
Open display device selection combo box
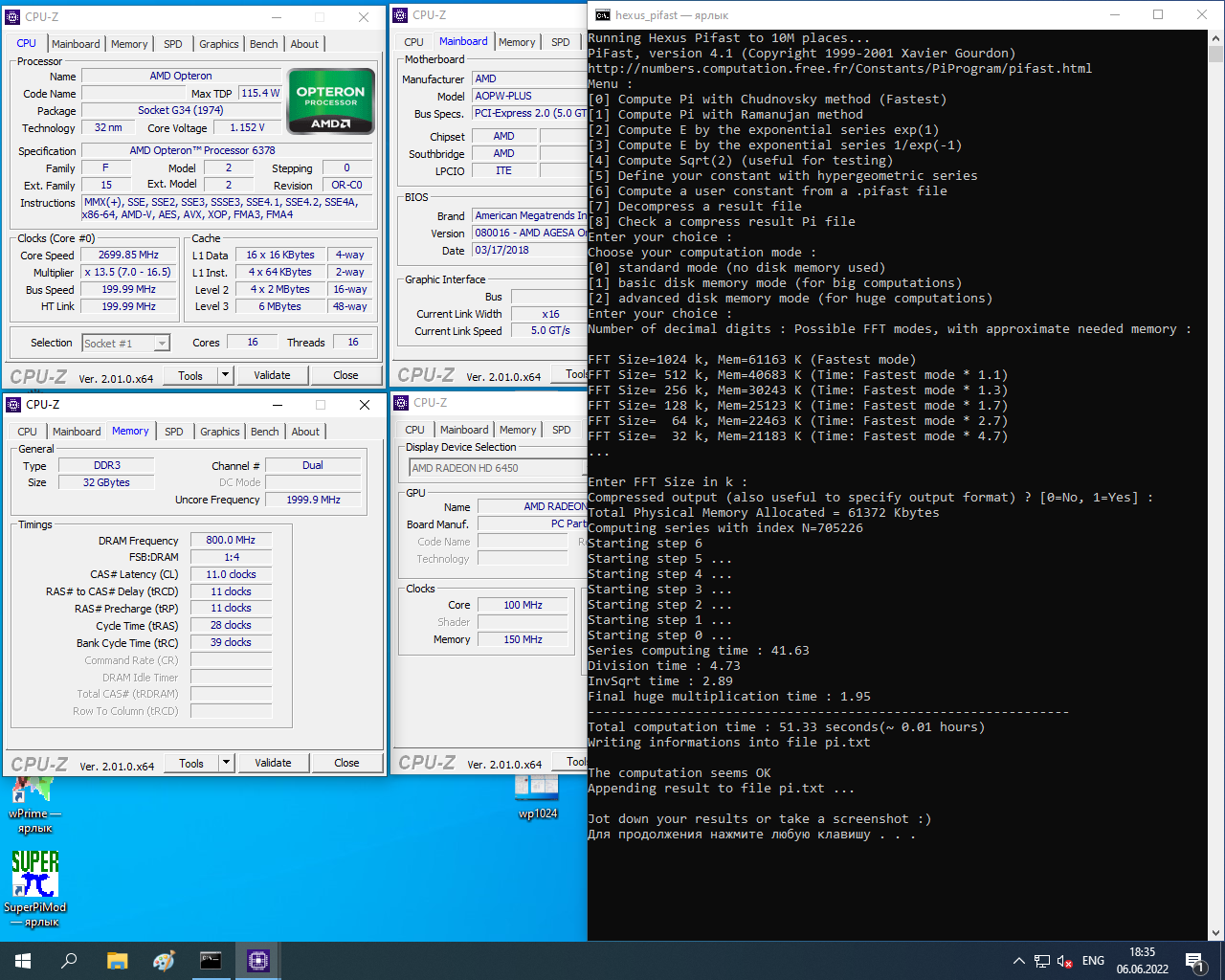(496, 468)
